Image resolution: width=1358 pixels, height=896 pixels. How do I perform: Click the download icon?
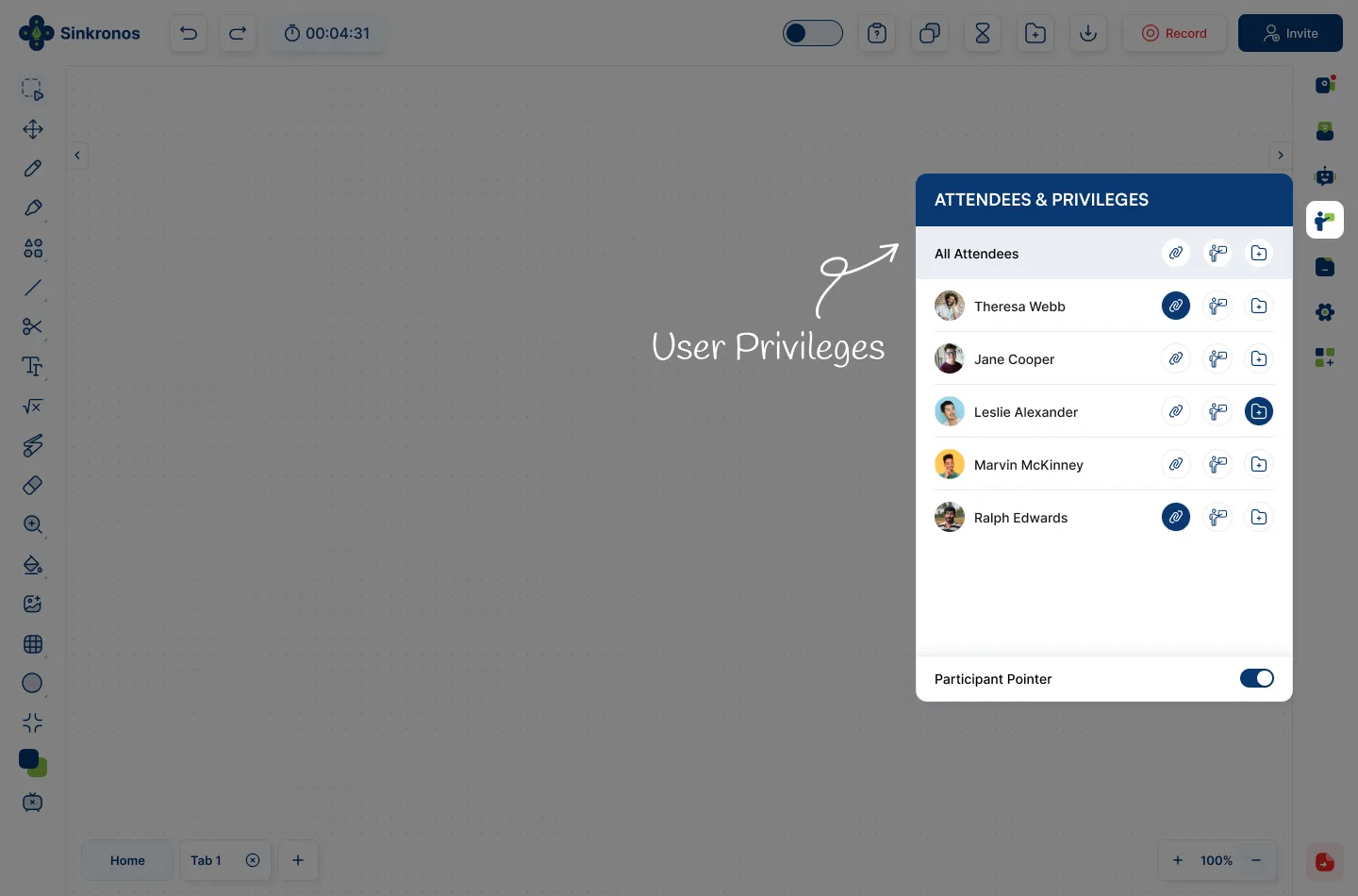1088,33
